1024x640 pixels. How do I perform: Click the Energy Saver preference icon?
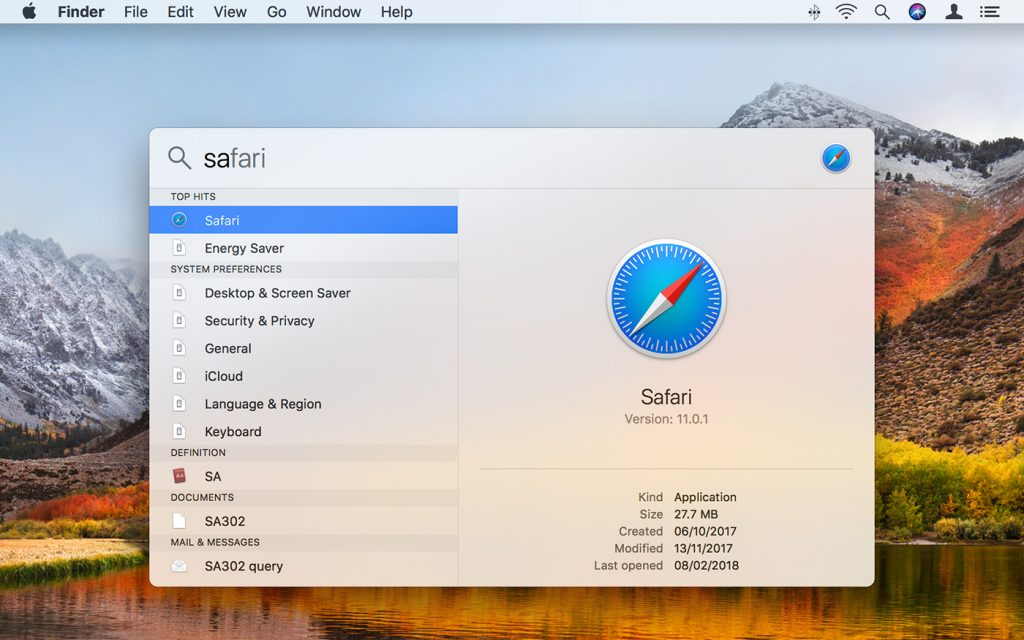[179, 248]
